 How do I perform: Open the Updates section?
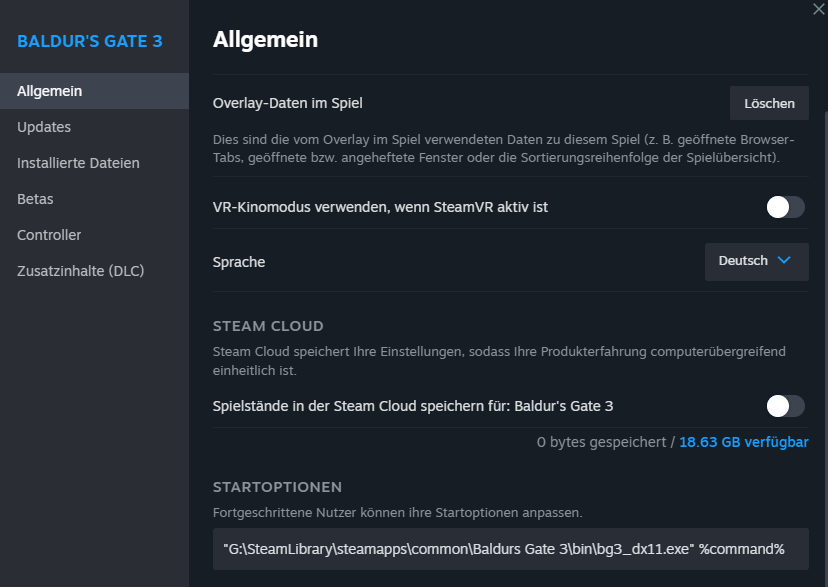(44, 127)
